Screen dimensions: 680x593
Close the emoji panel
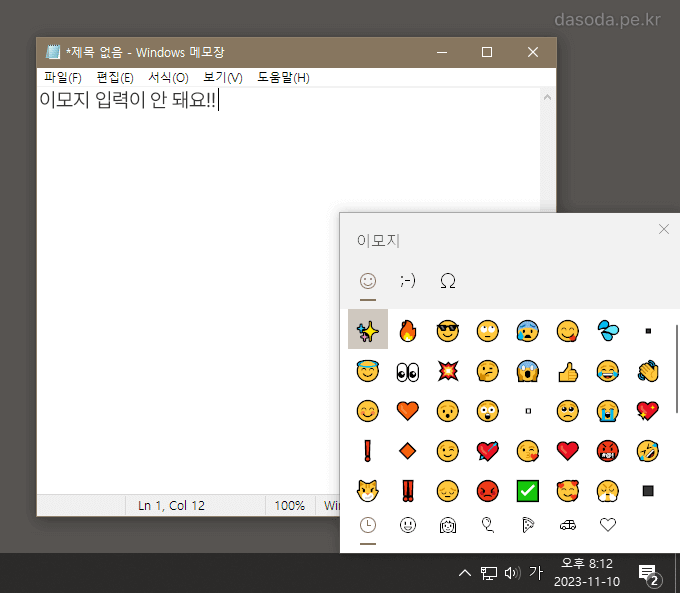[664, 229]
